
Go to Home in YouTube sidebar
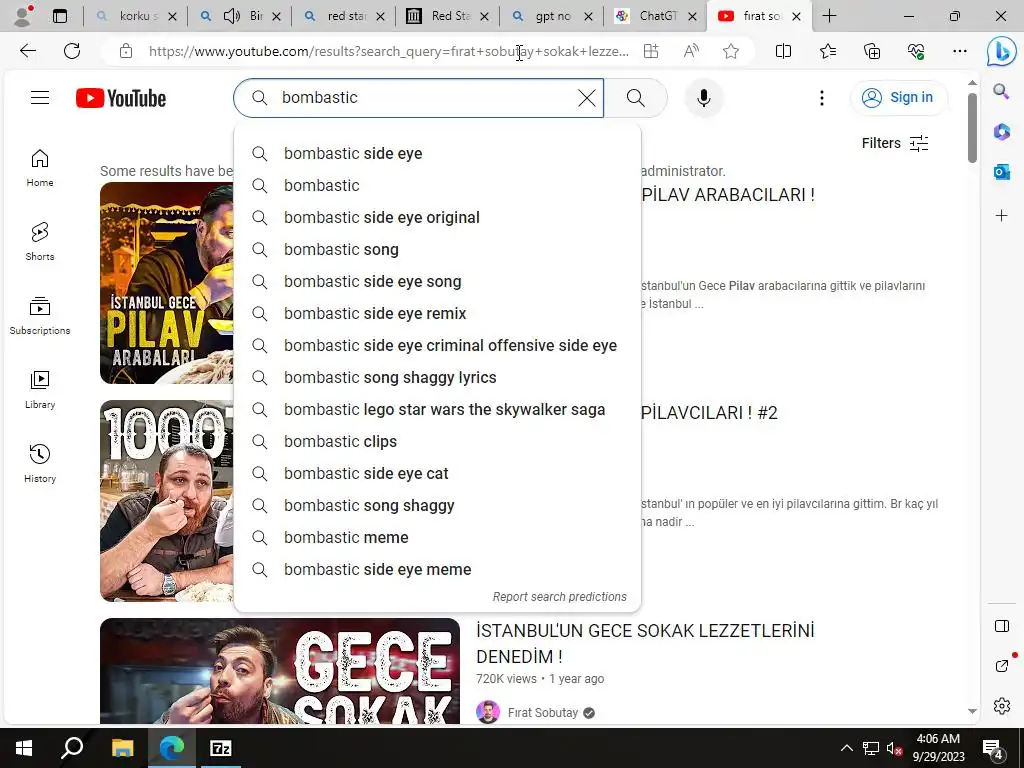(x=40, y=167)
